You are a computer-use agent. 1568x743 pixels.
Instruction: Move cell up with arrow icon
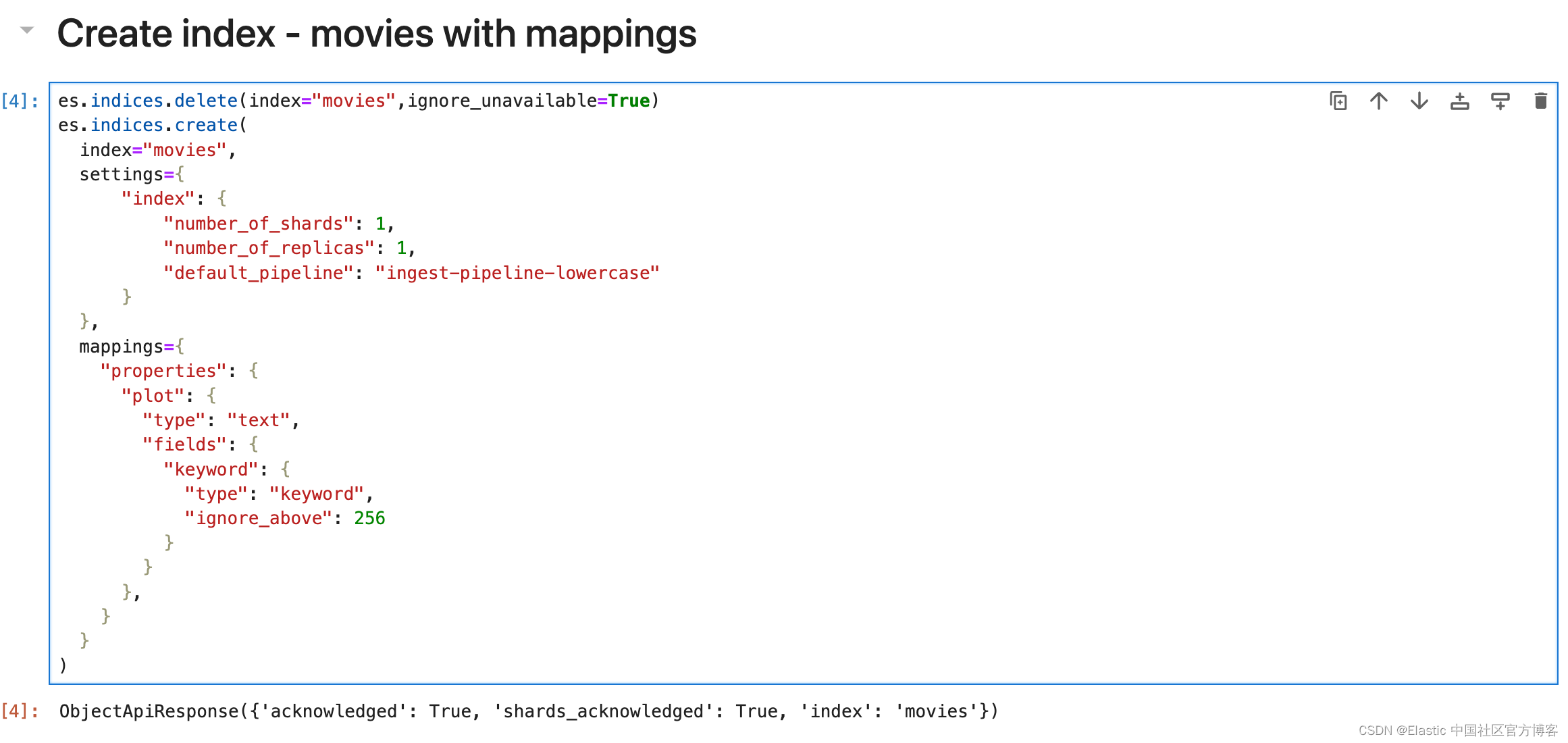point(1378,101)
